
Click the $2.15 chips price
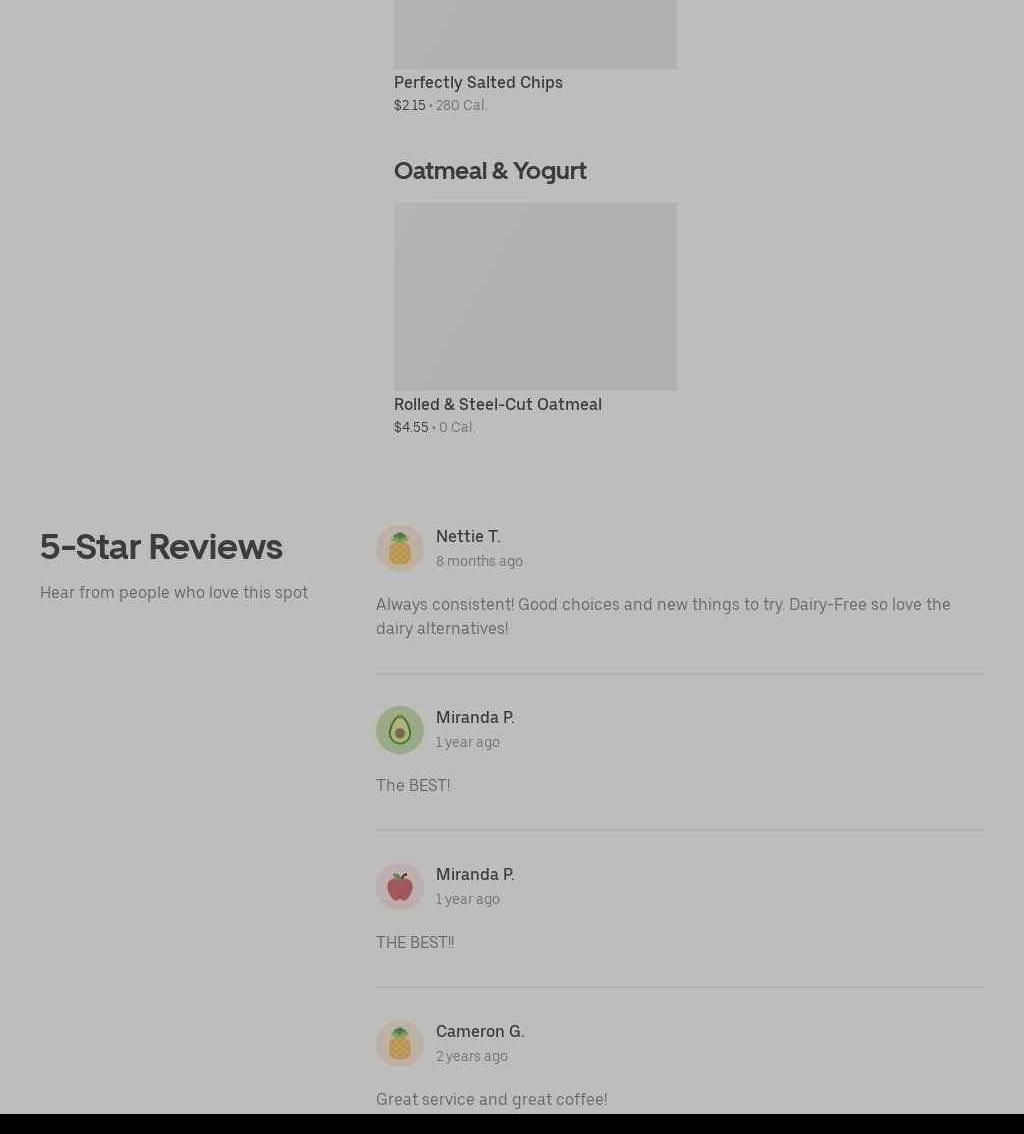(409, 106)
